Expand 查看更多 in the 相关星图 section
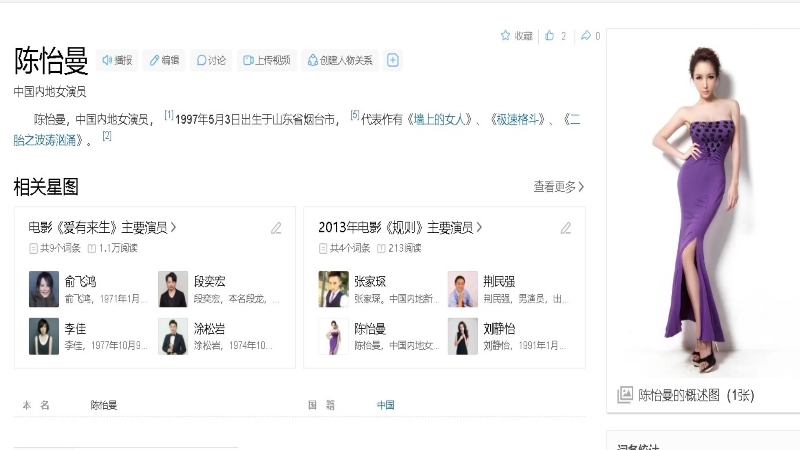Viewport: 800px width, 450px height. coord(559,187)
